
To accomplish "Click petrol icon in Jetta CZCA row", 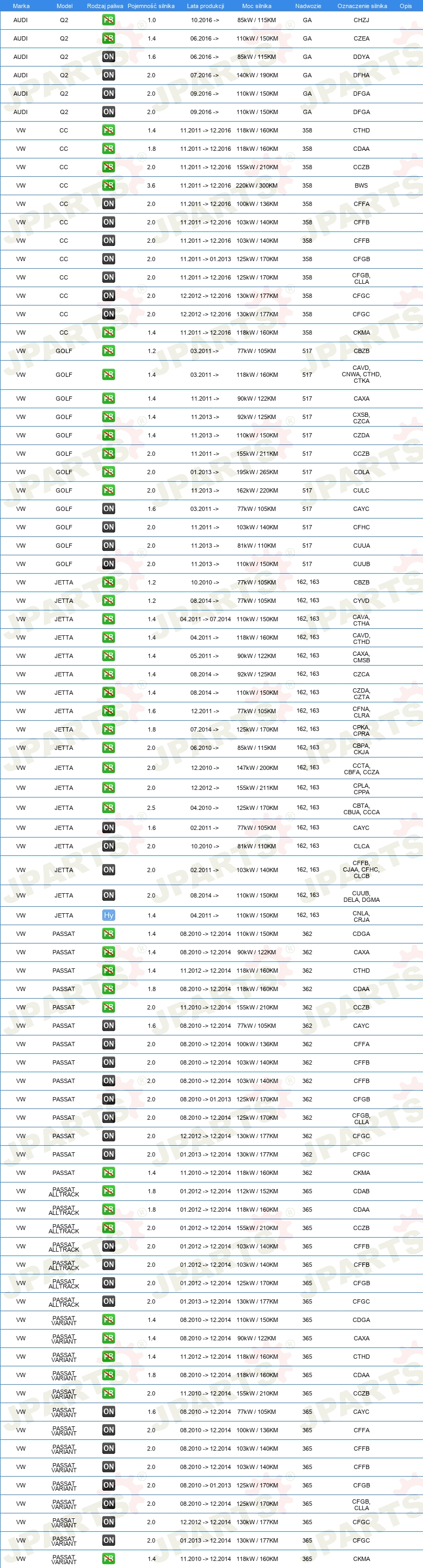I will coord(108,674).
